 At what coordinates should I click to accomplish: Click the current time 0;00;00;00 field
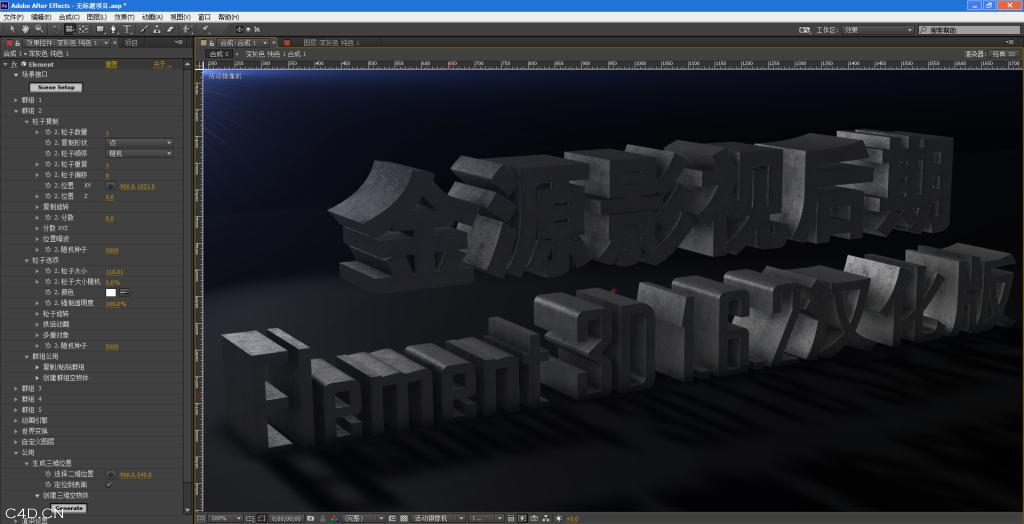coord(286,518)
